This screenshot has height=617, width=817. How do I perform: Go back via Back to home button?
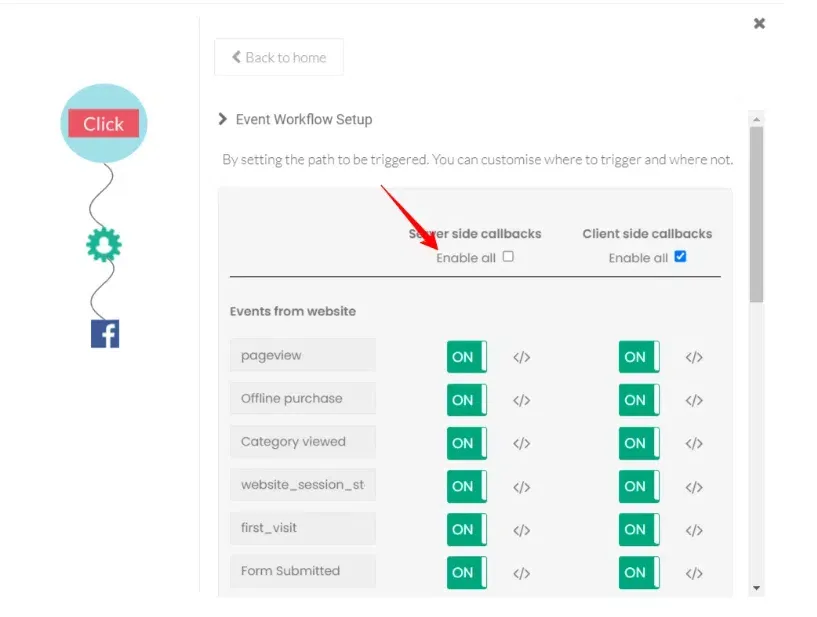[x=279, y=57]
